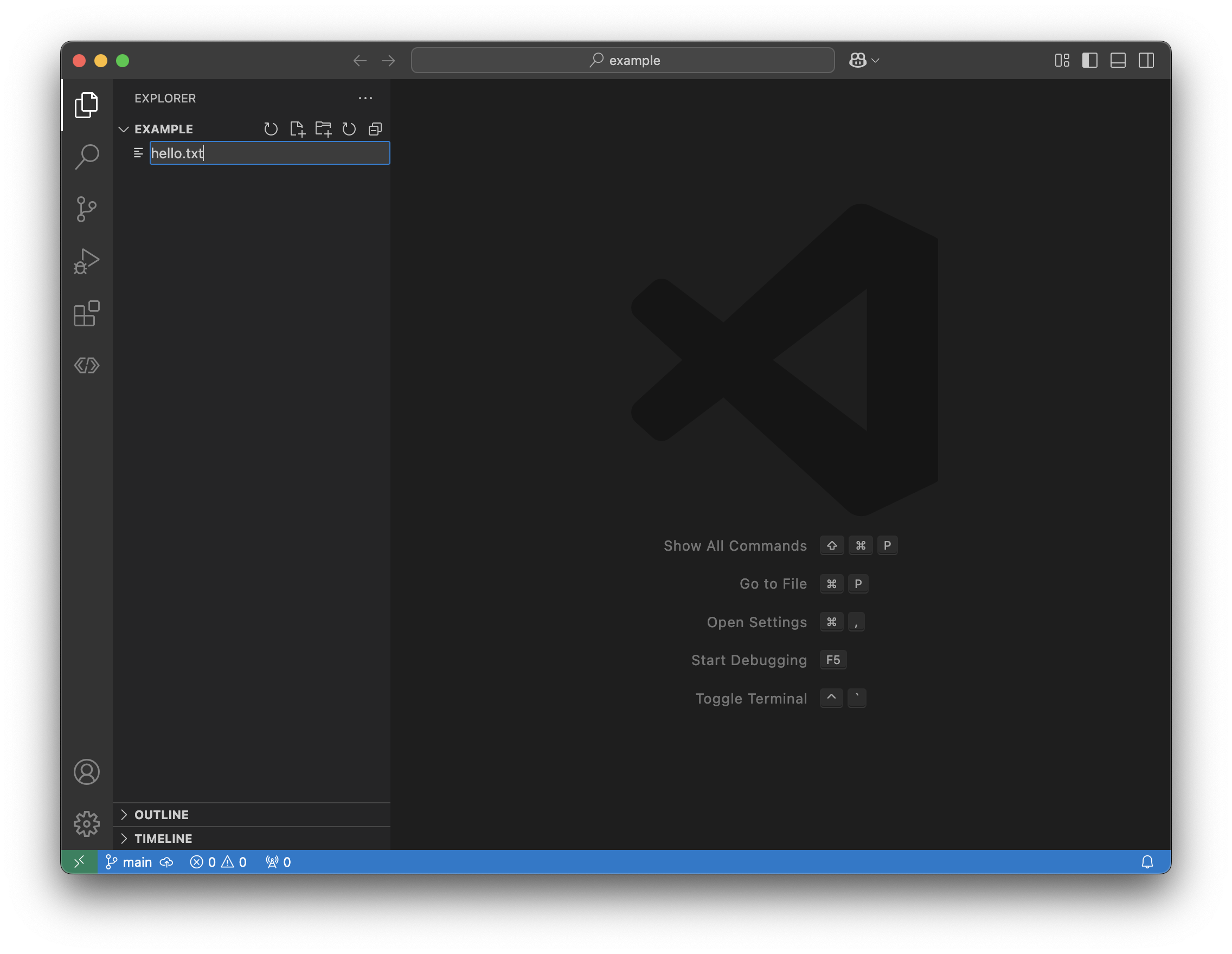Screen dimensions: 1232x954
Task: Open the angle-bracket code icon in the activity bar
Action: coord(86,365)
